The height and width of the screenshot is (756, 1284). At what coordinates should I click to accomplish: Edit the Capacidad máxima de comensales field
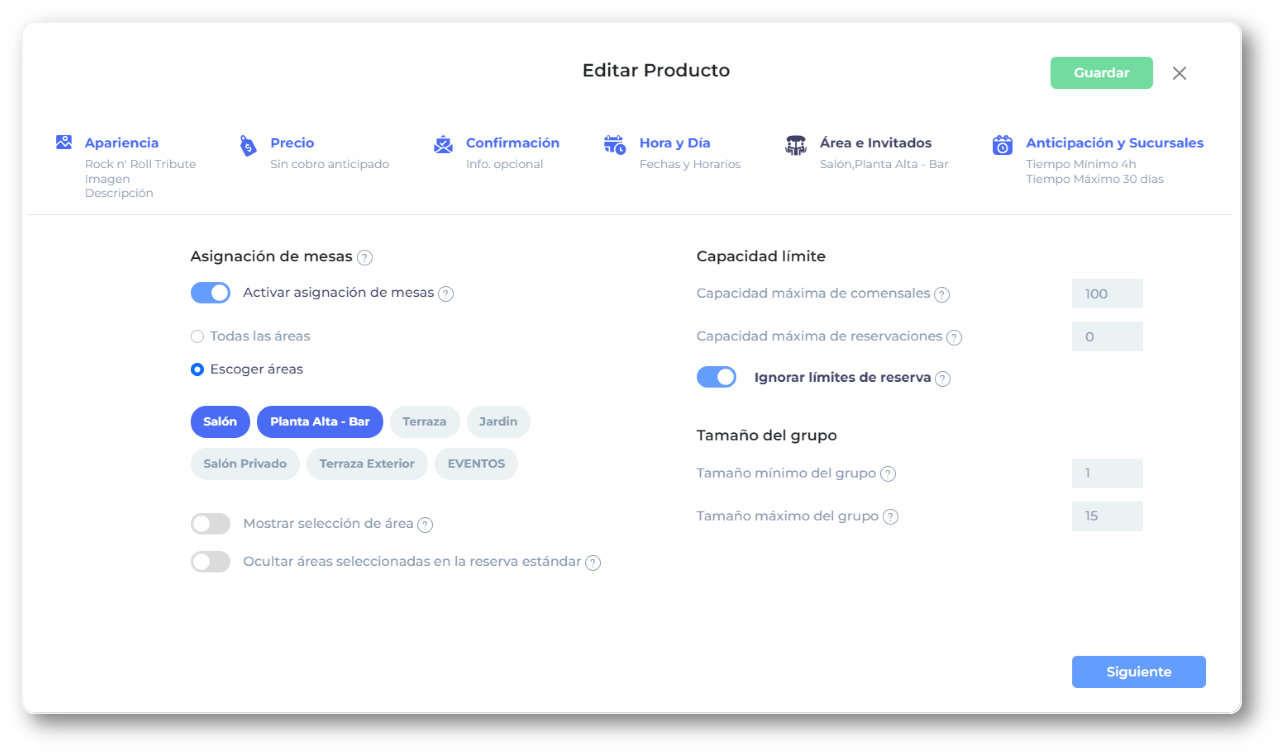pos(1107,294)
